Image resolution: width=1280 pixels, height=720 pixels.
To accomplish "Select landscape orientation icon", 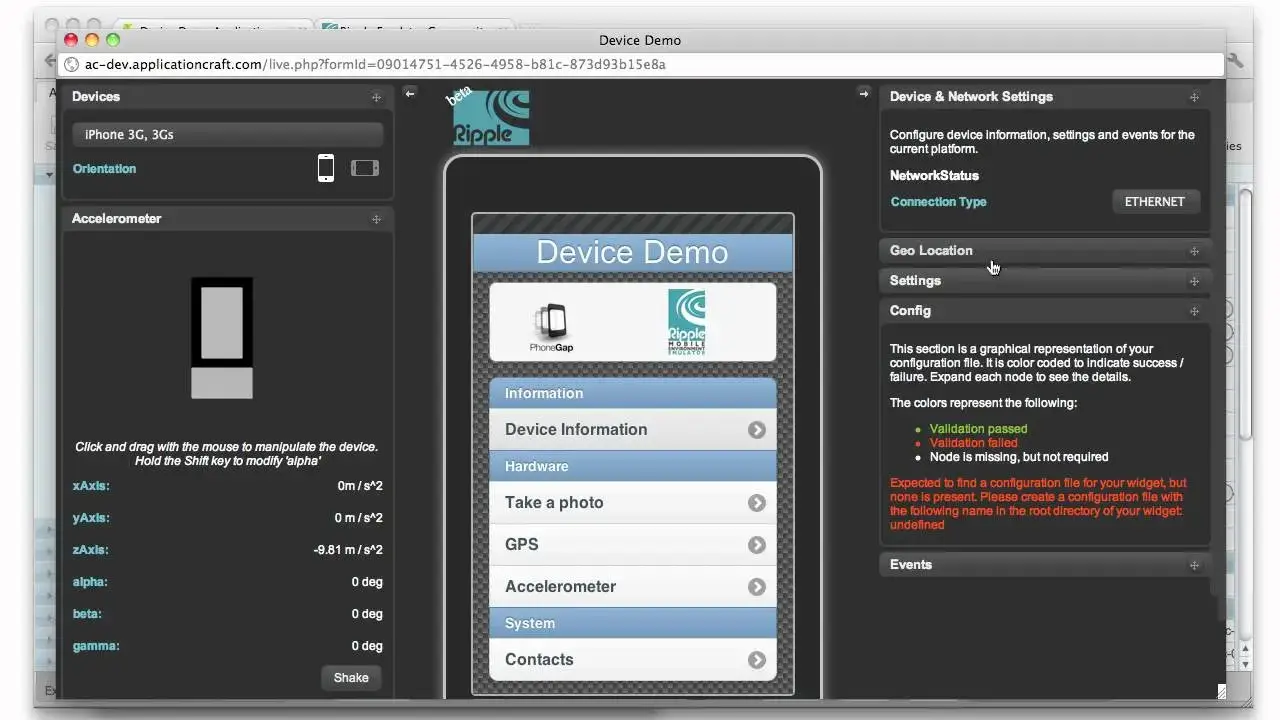I will coord(365,168).
